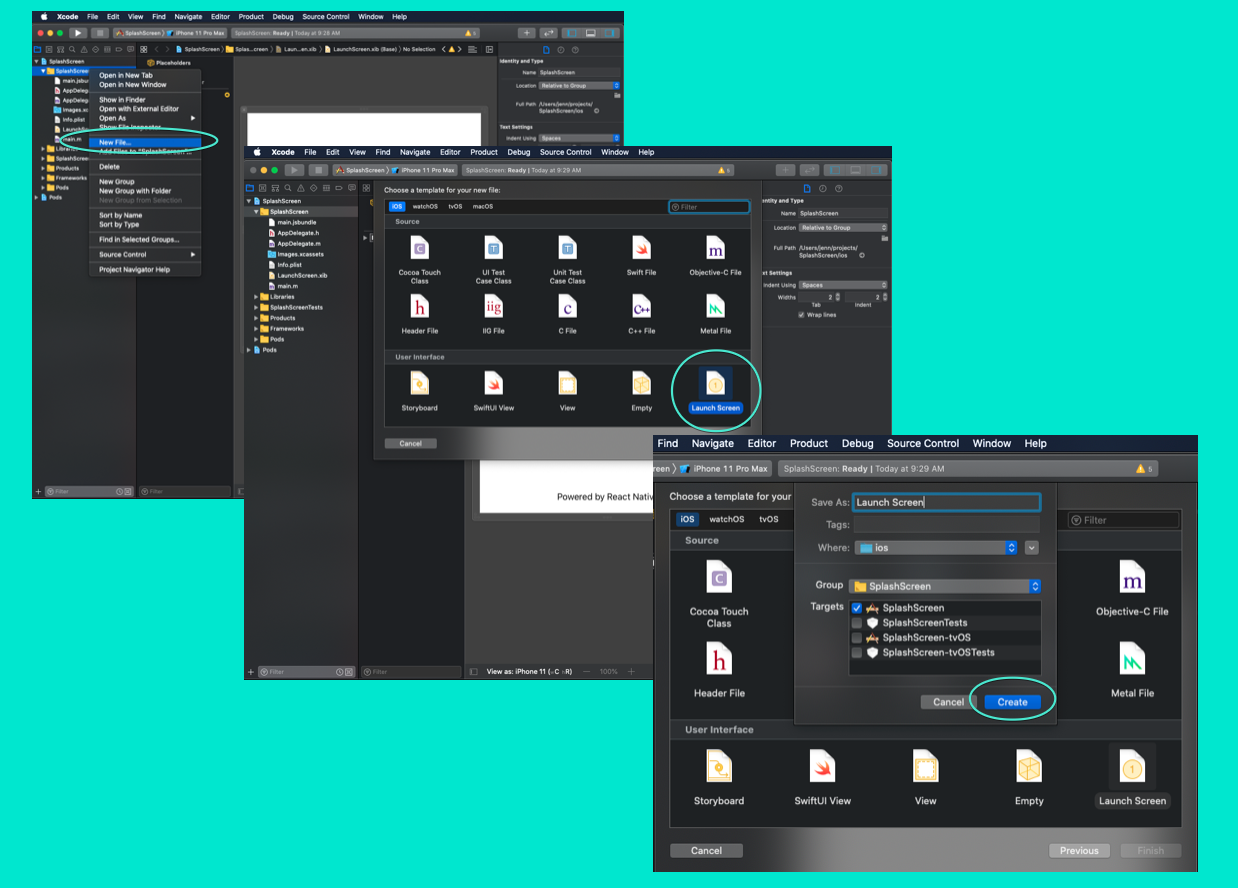Open the Apple menu in top-left window

tap(43, 17)
